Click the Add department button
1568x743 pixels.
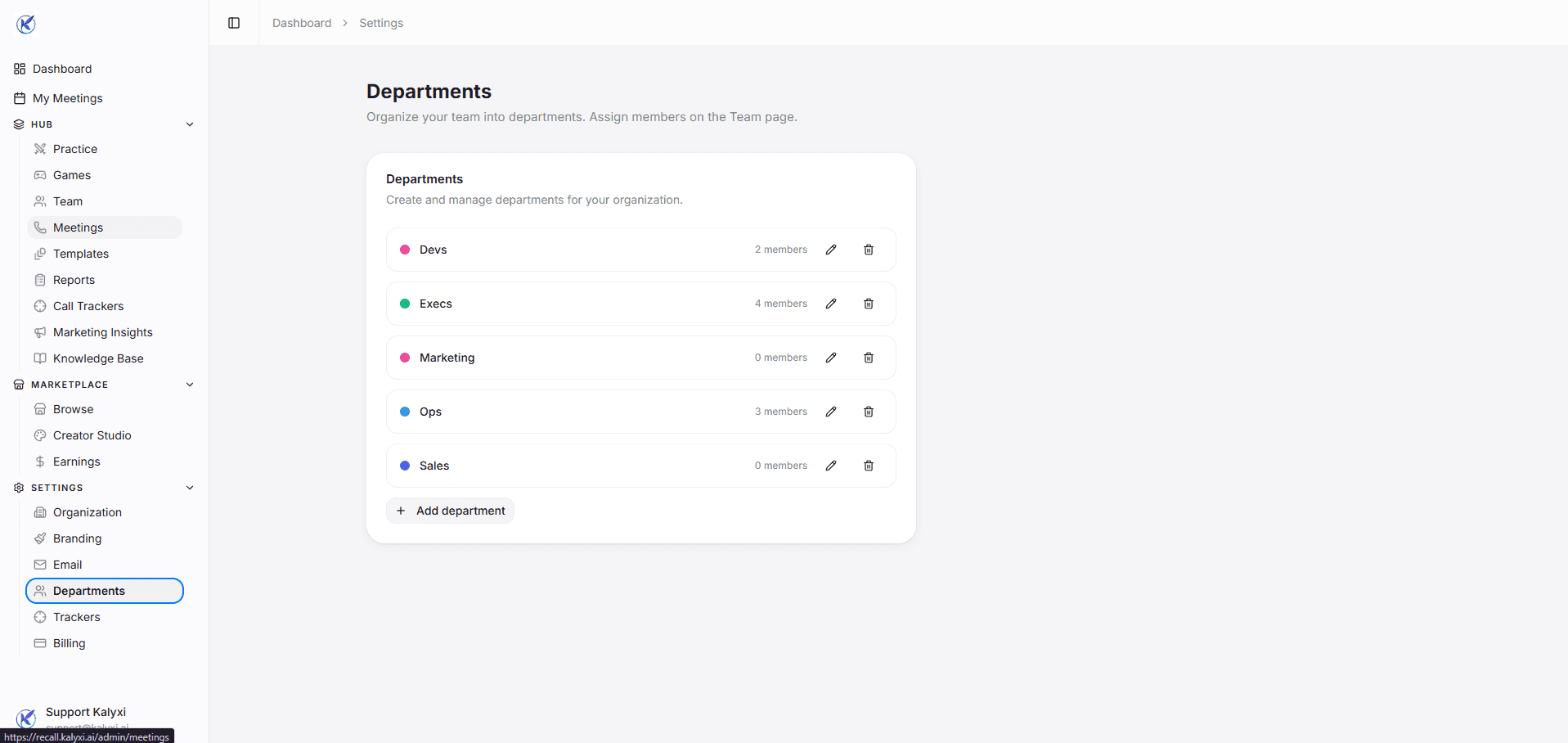[451, 511]
